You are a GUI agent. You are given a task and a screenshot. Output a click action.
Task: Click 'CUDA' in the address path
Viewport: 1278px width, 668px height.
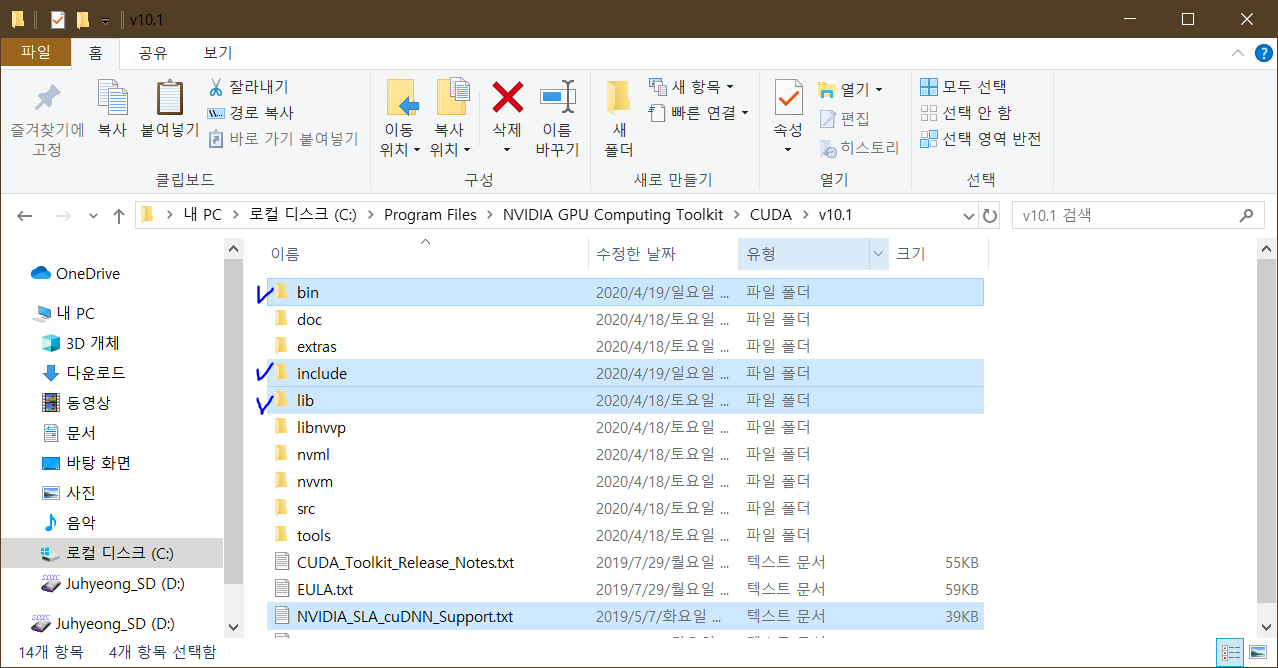point(770,215)
